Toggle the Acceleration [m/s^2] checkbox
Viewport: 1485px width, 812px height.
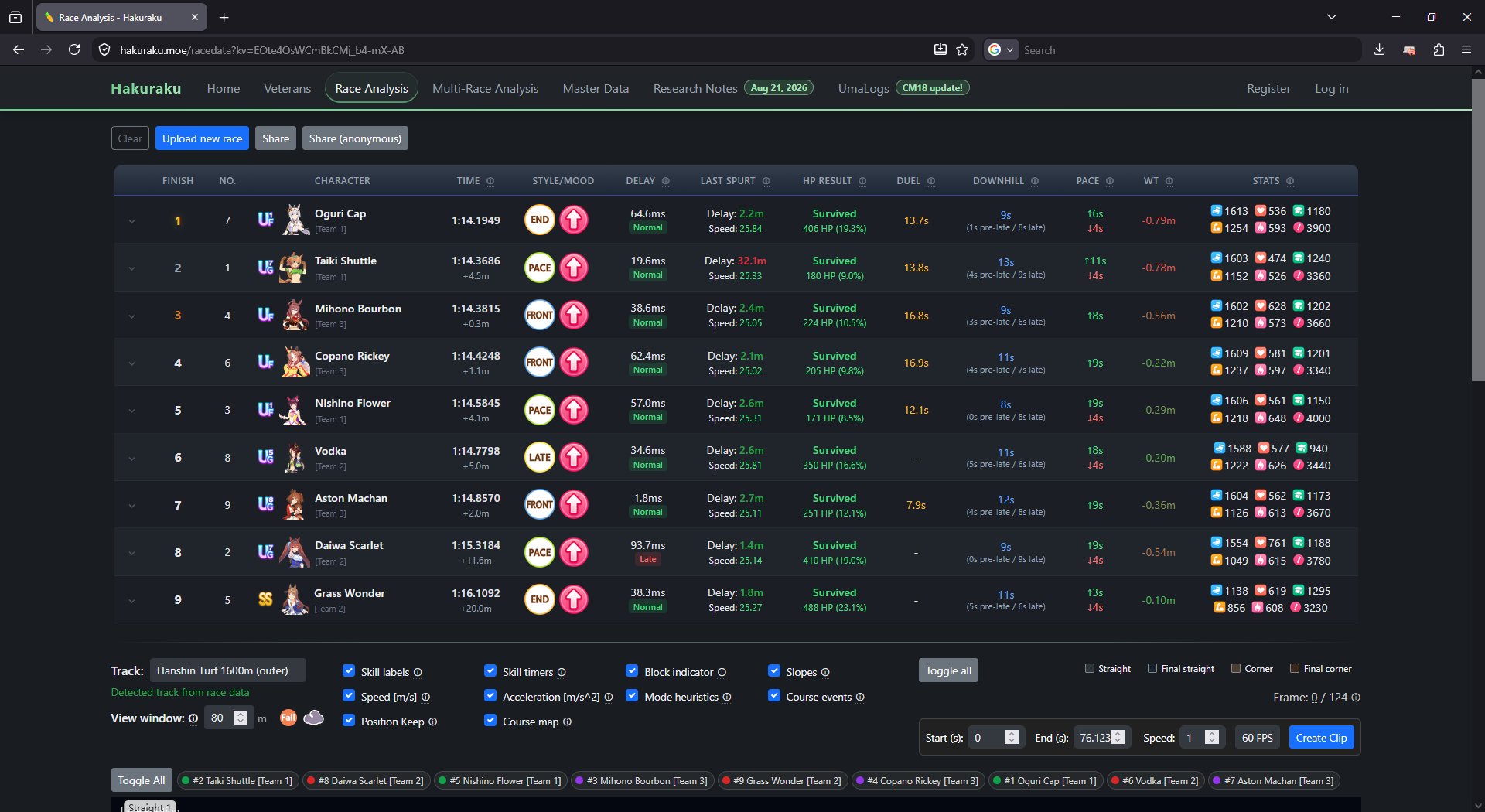pos(490,696)
